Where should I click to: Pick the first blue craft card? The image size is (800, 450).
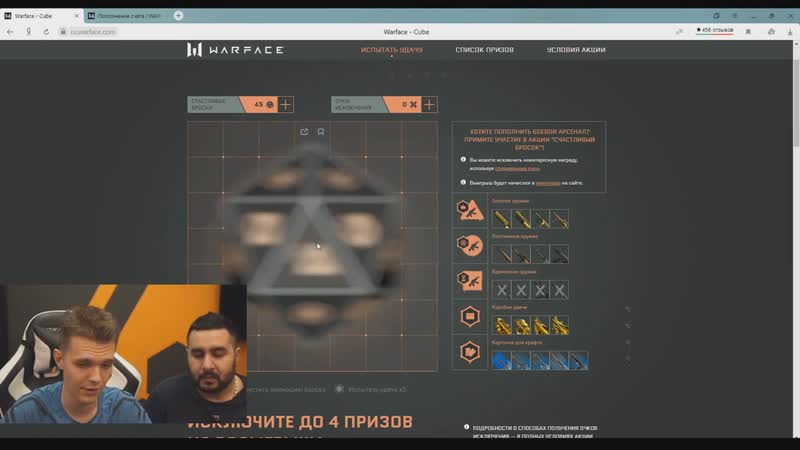pos(502,360)
